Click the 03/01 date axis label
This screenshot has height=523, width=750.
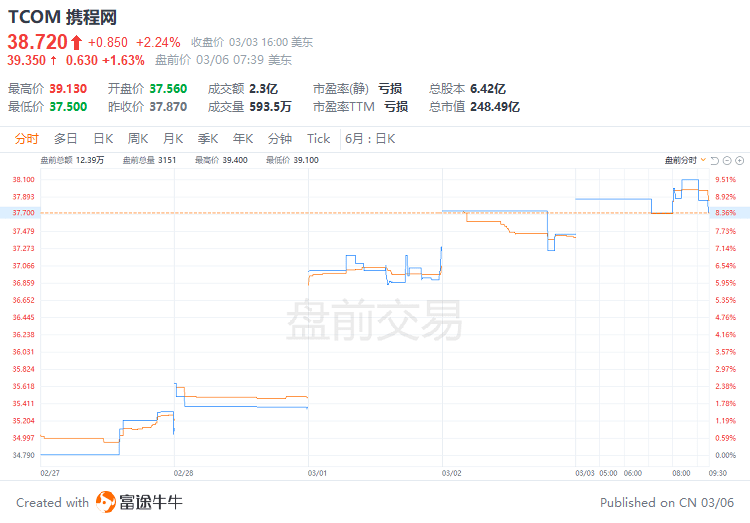coord(317,473)
